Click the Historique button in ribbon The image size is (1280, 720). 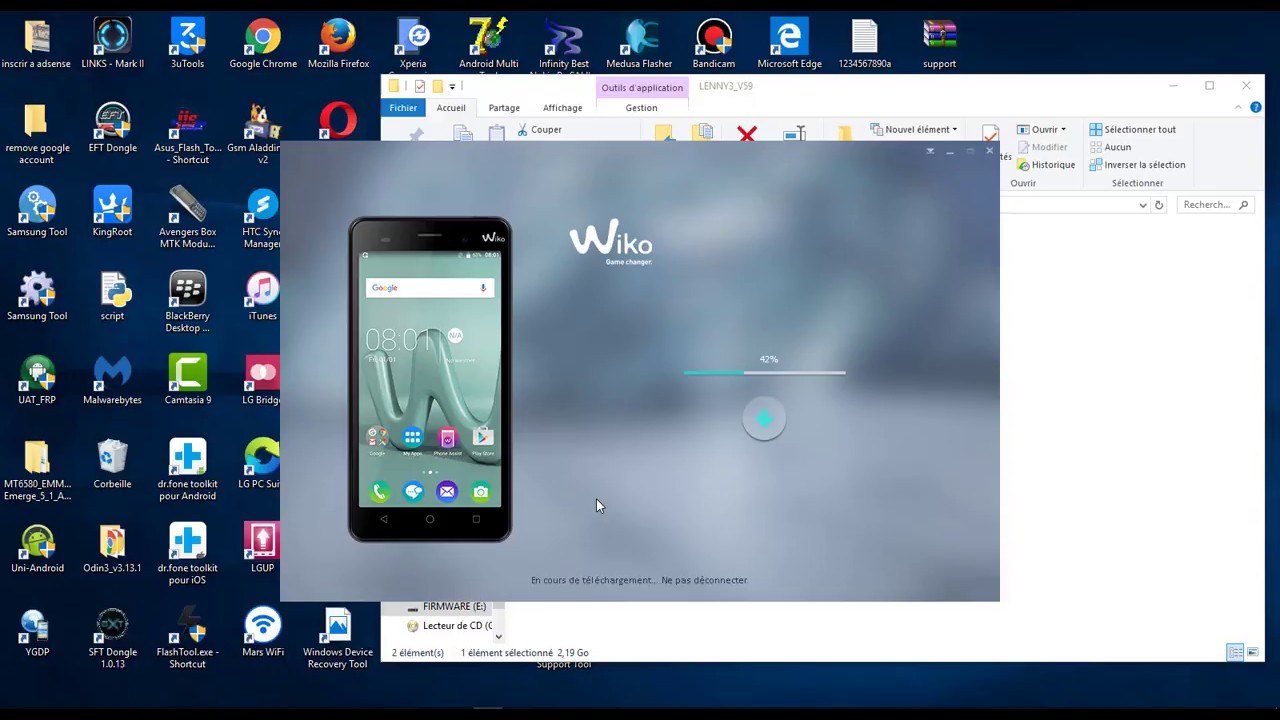(1046, 165)
